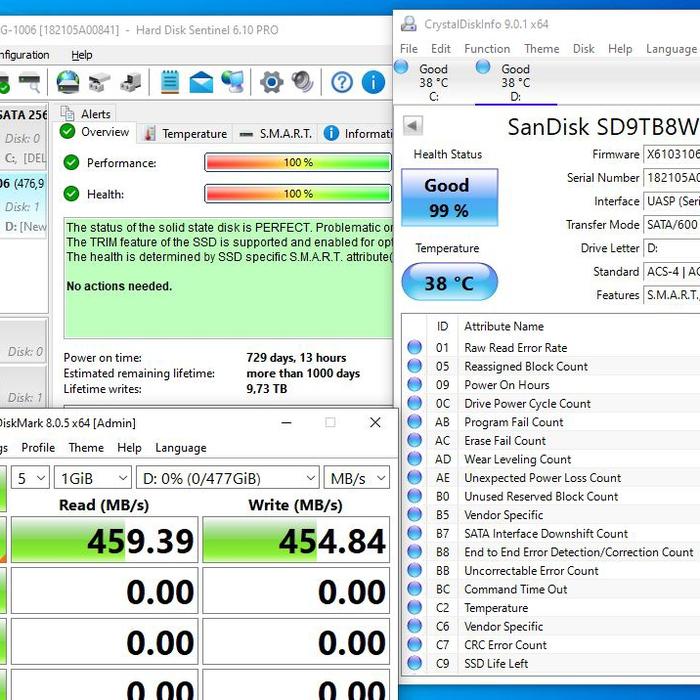Screen dimensions: 700x700
Task: Click the blue orb beside Command Time Out
Action: tap(415, 588)
